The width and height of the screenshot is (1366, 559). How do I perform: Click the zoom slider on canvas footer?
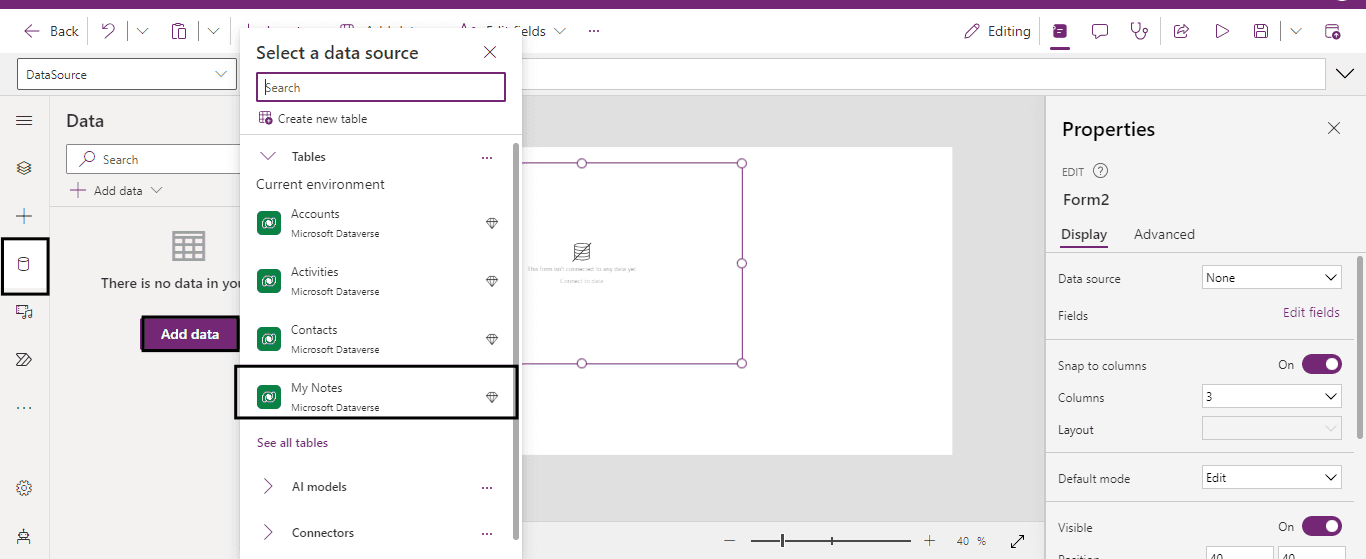[830, 541]
